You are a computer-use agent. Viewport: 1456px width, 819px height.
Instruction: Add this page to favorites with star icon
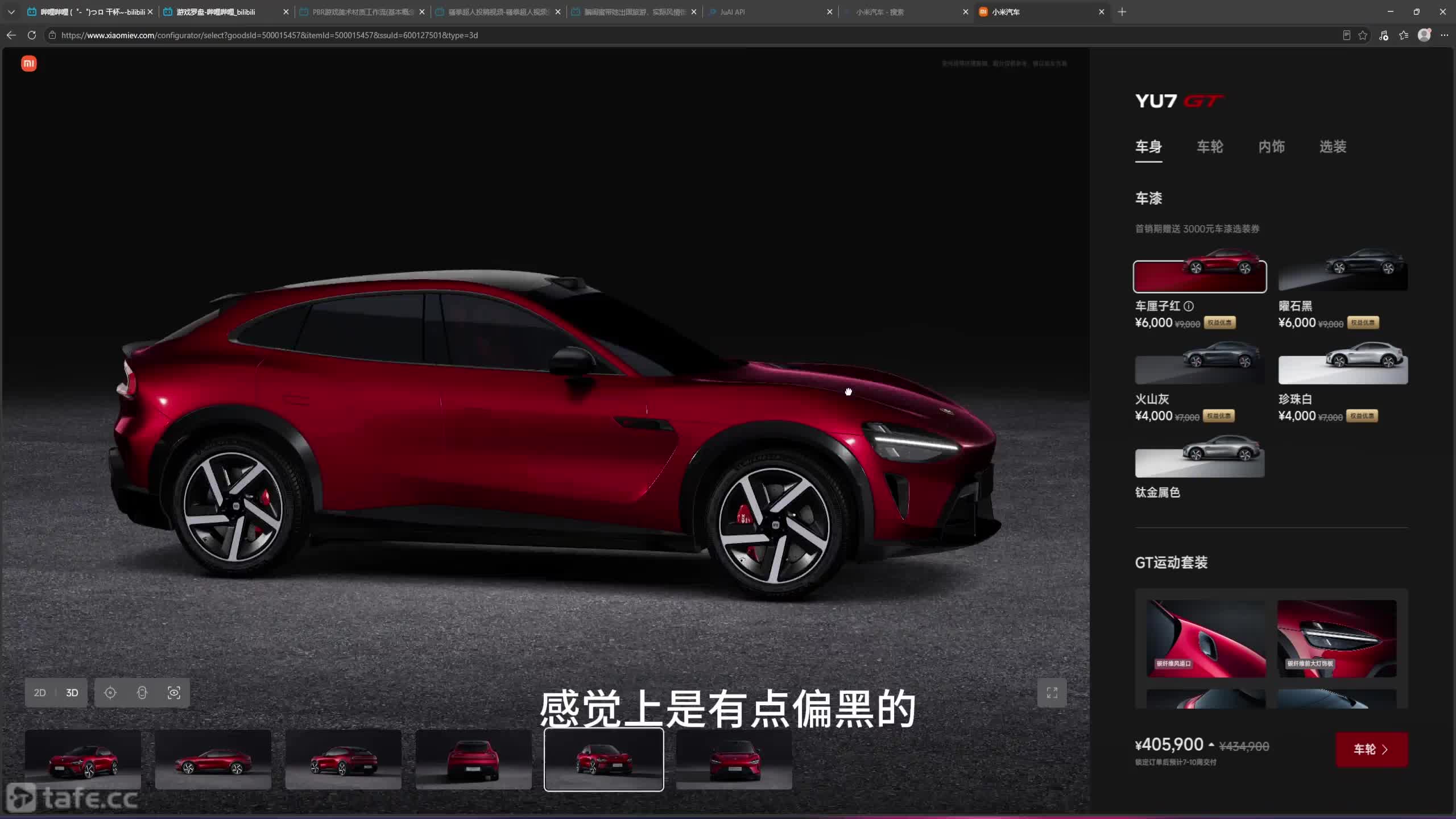1363,35
